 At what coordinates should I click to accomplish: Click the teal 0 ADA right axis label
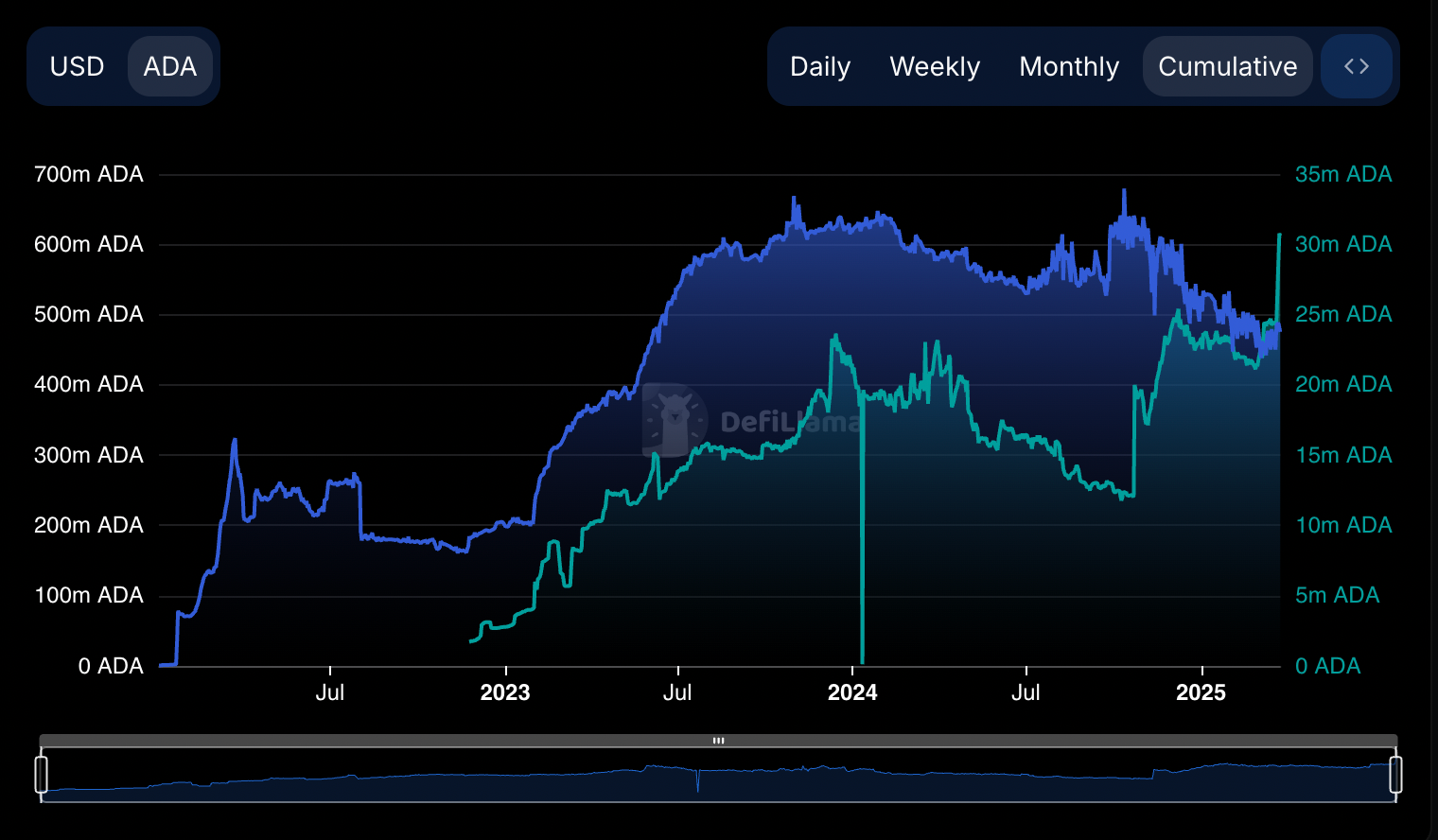[x=1327, y=666]
